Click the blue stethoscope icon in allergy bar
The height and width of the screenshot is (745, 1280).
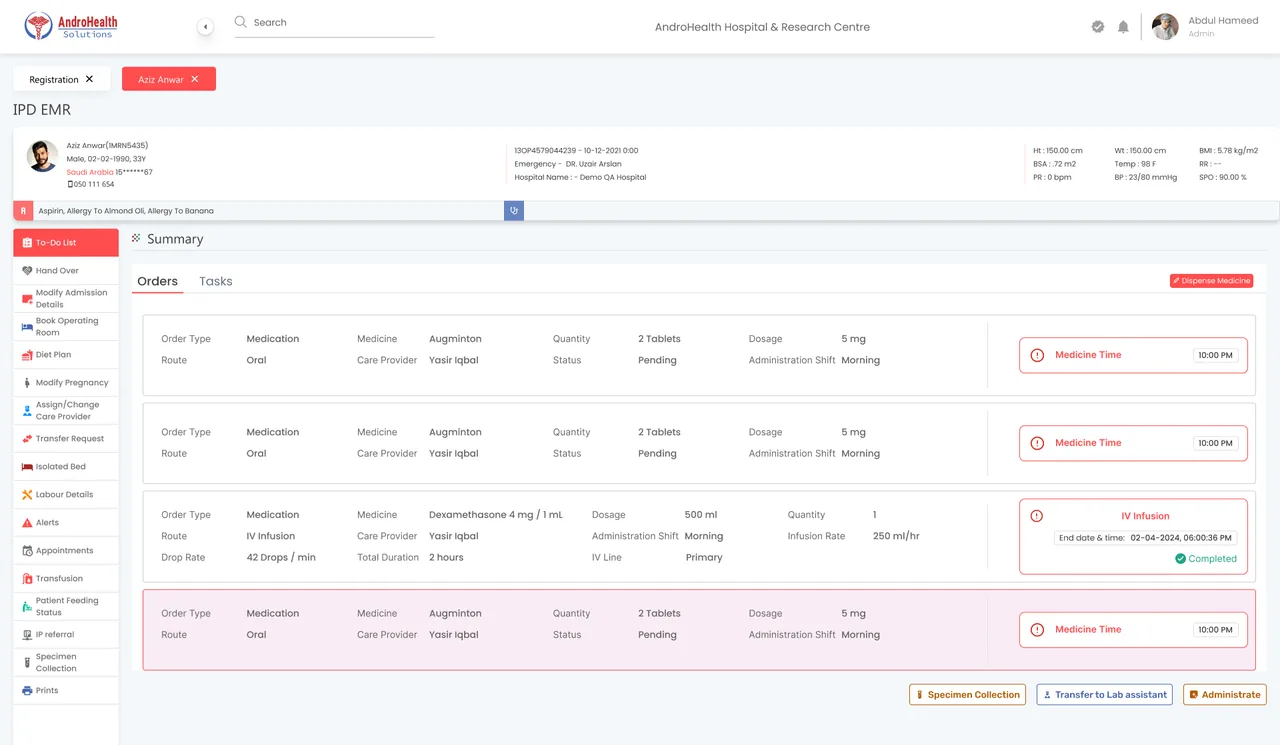click(x=514, y=211)
